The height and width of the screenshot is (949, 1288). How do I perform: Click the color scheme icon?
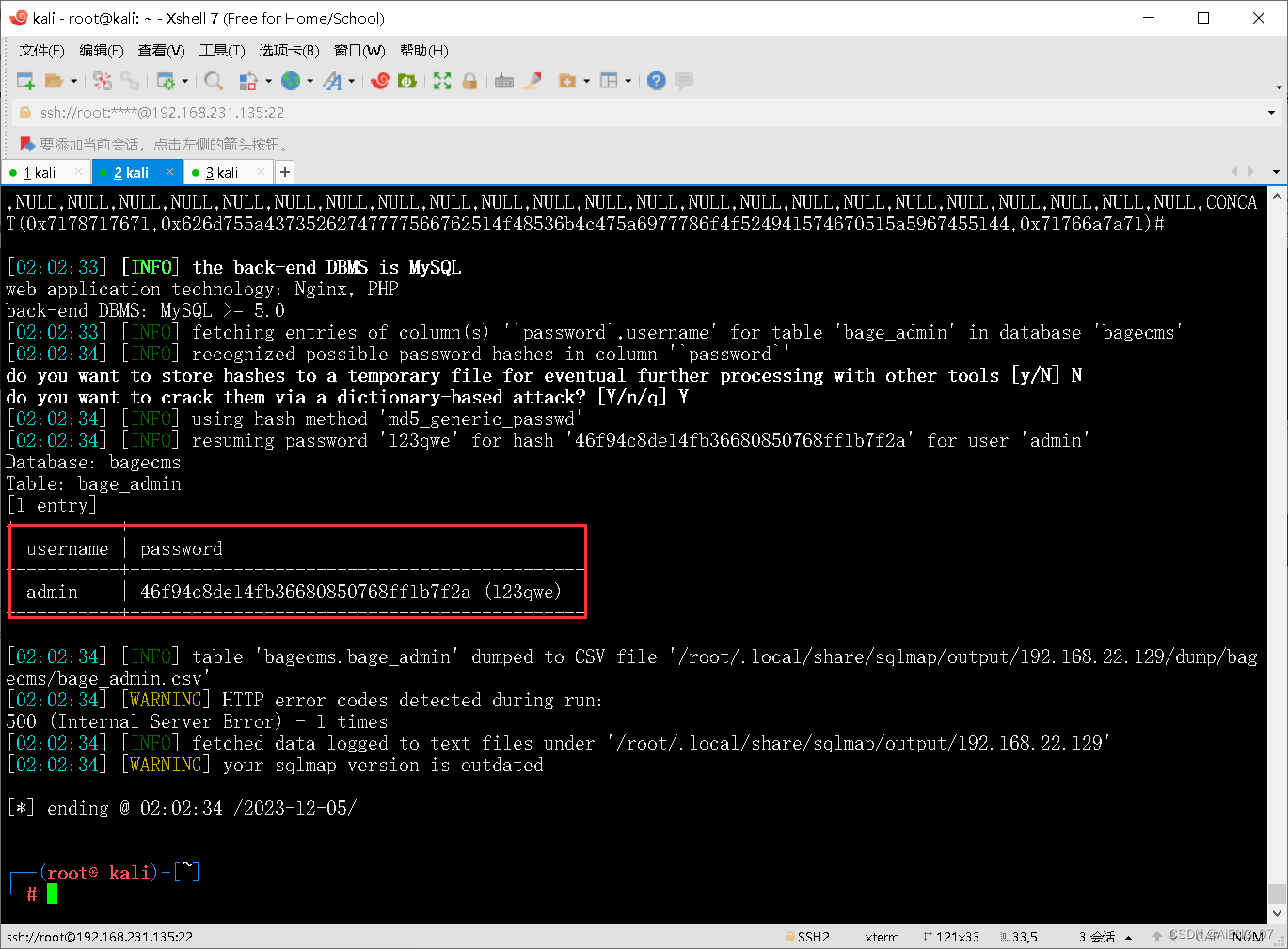point(248,81)
